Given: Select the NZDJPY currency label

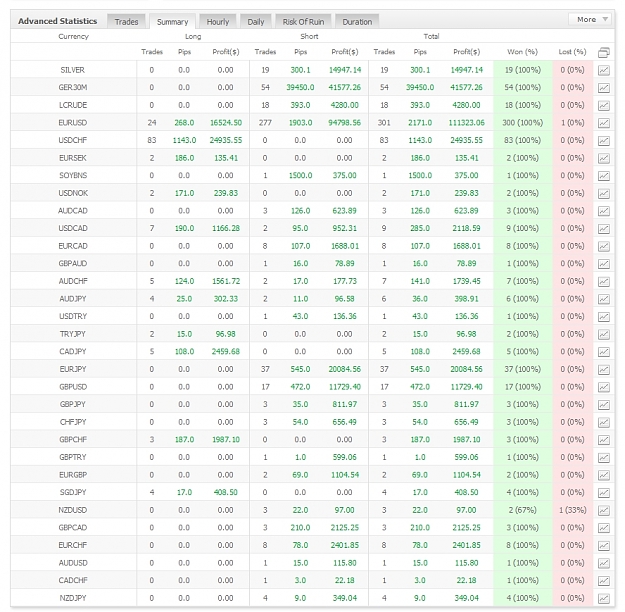Looking at the screenshot, I should point(73,598).
